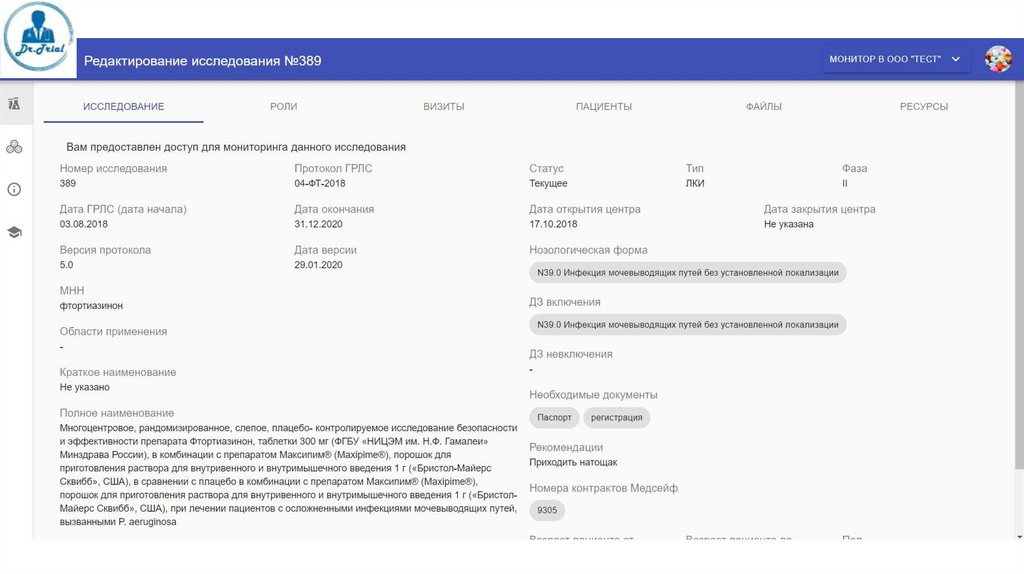1024x574 pixels.
Task: Select the МНН value фортиазинон
Action: (91, 306)
